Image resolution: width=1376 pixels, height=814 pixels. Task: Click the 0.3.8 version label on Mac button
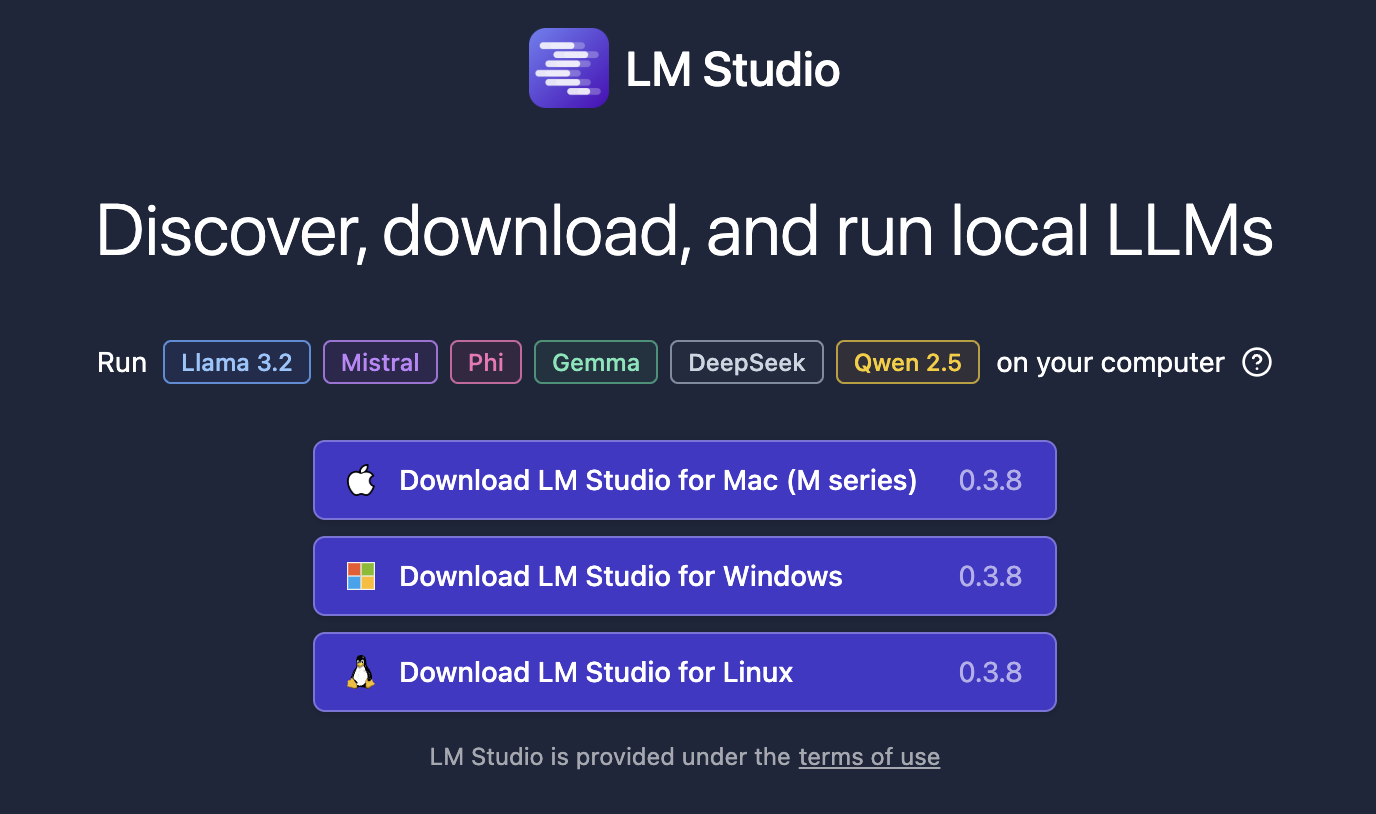pyautogui.click(x=990, y=480)
